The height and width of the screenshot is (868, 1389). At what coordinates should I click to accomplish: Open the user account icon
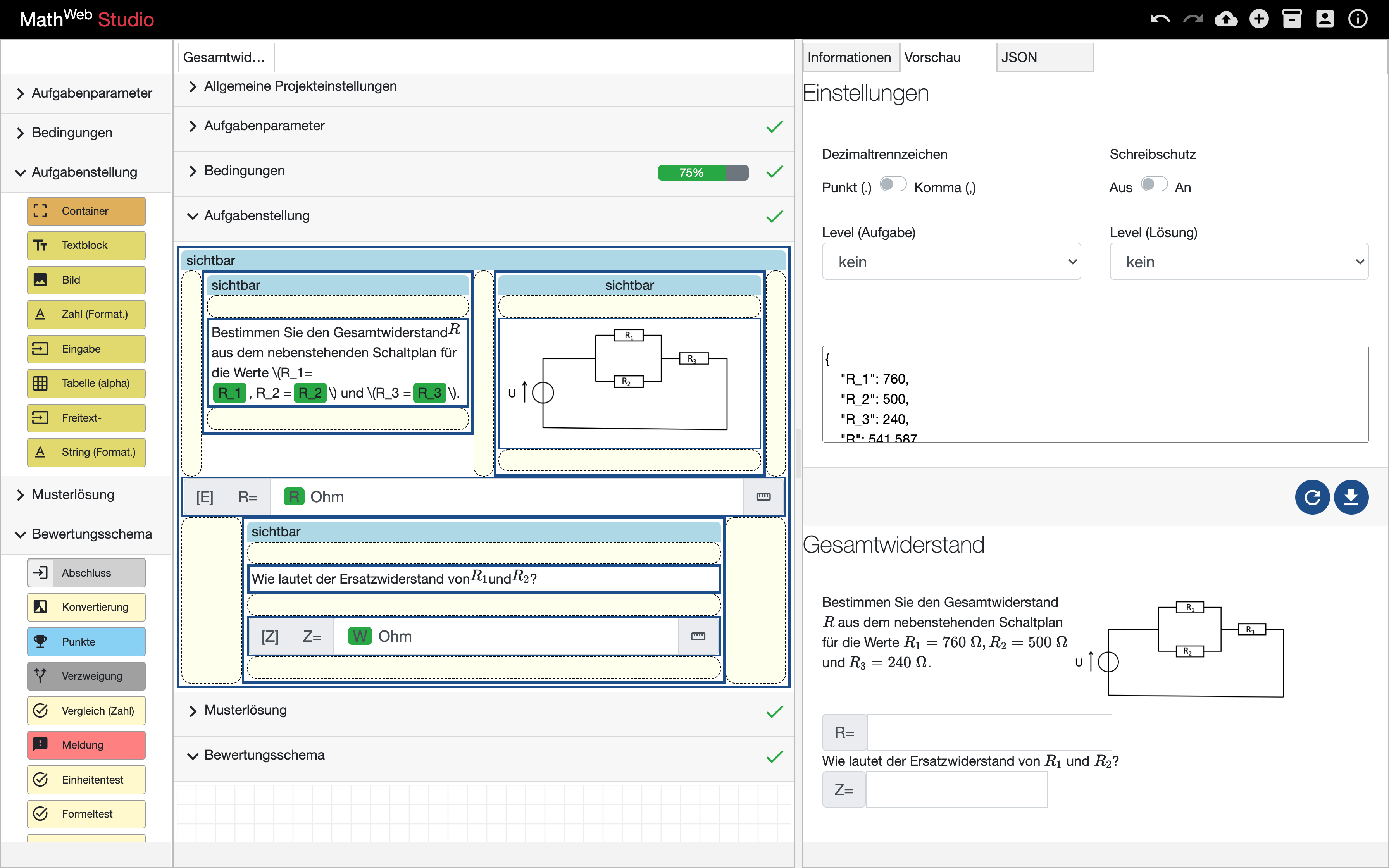pos(1325,19)
